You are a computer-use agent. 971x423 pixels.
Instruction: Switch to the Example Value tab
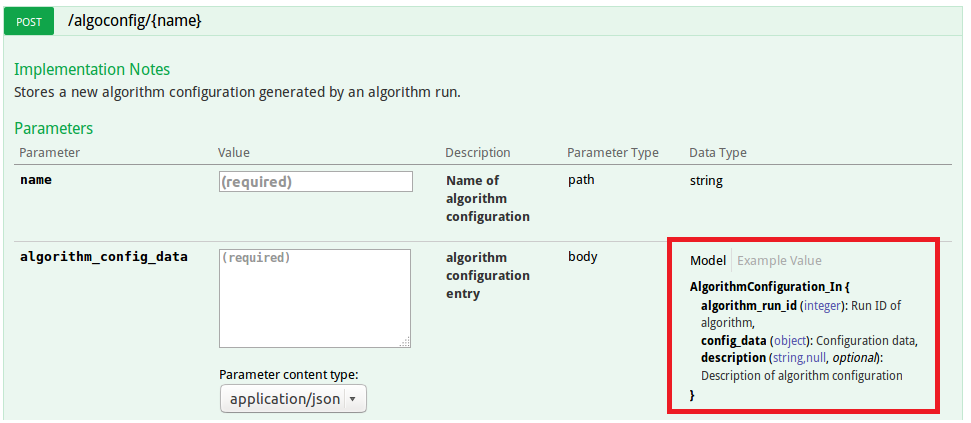pos(779,261)
